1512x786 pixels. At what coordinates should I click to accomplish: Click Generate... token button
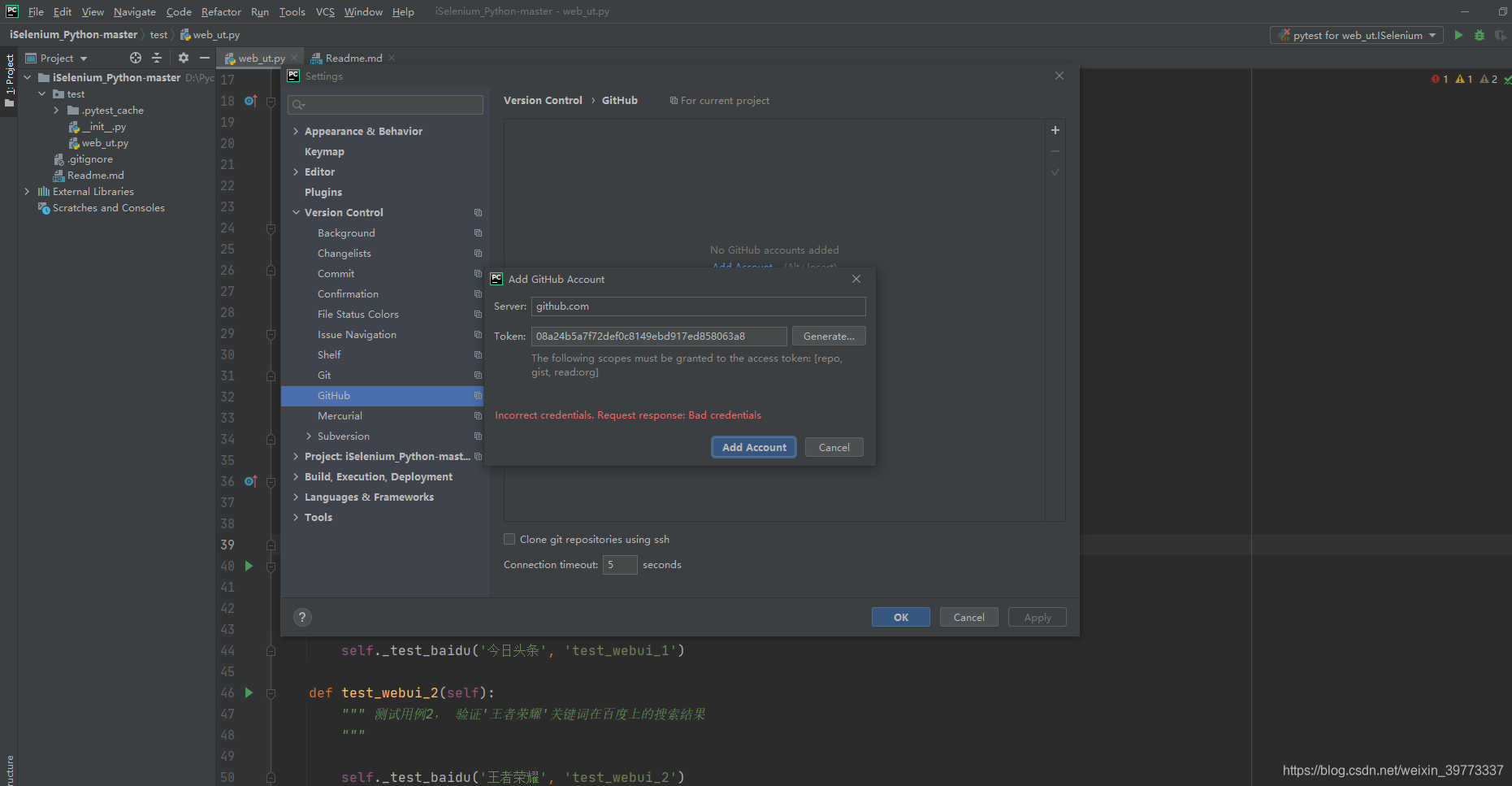[829, 336]
